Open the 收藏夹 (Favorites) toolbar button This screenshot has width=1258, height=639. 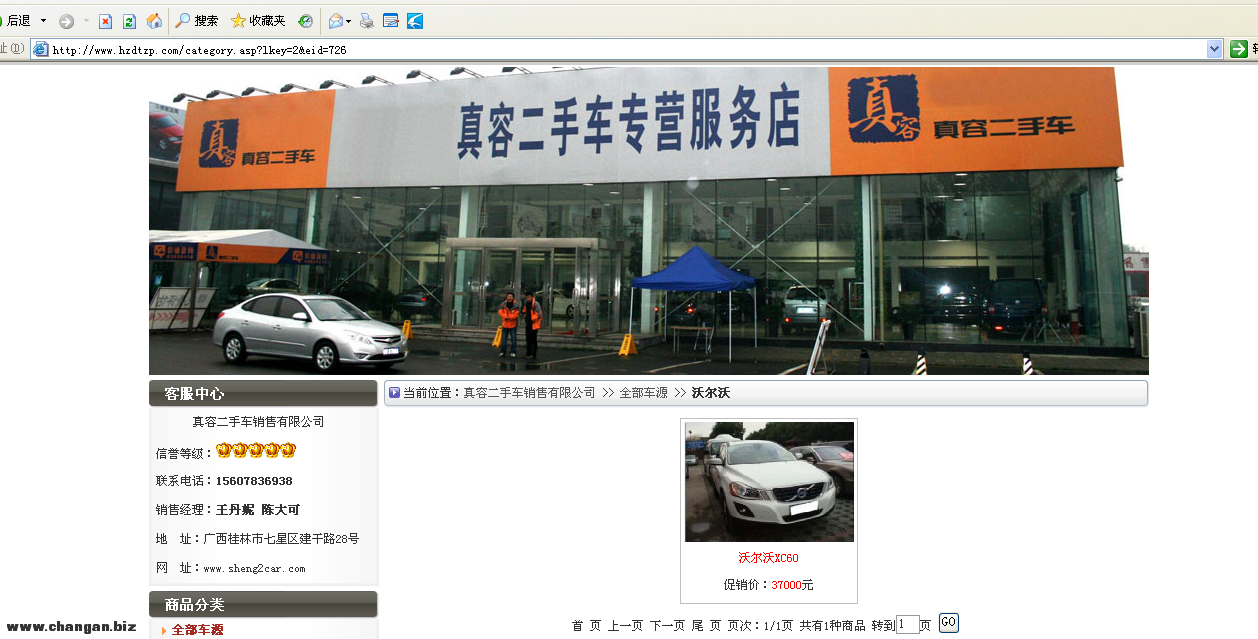click(258, 21)
